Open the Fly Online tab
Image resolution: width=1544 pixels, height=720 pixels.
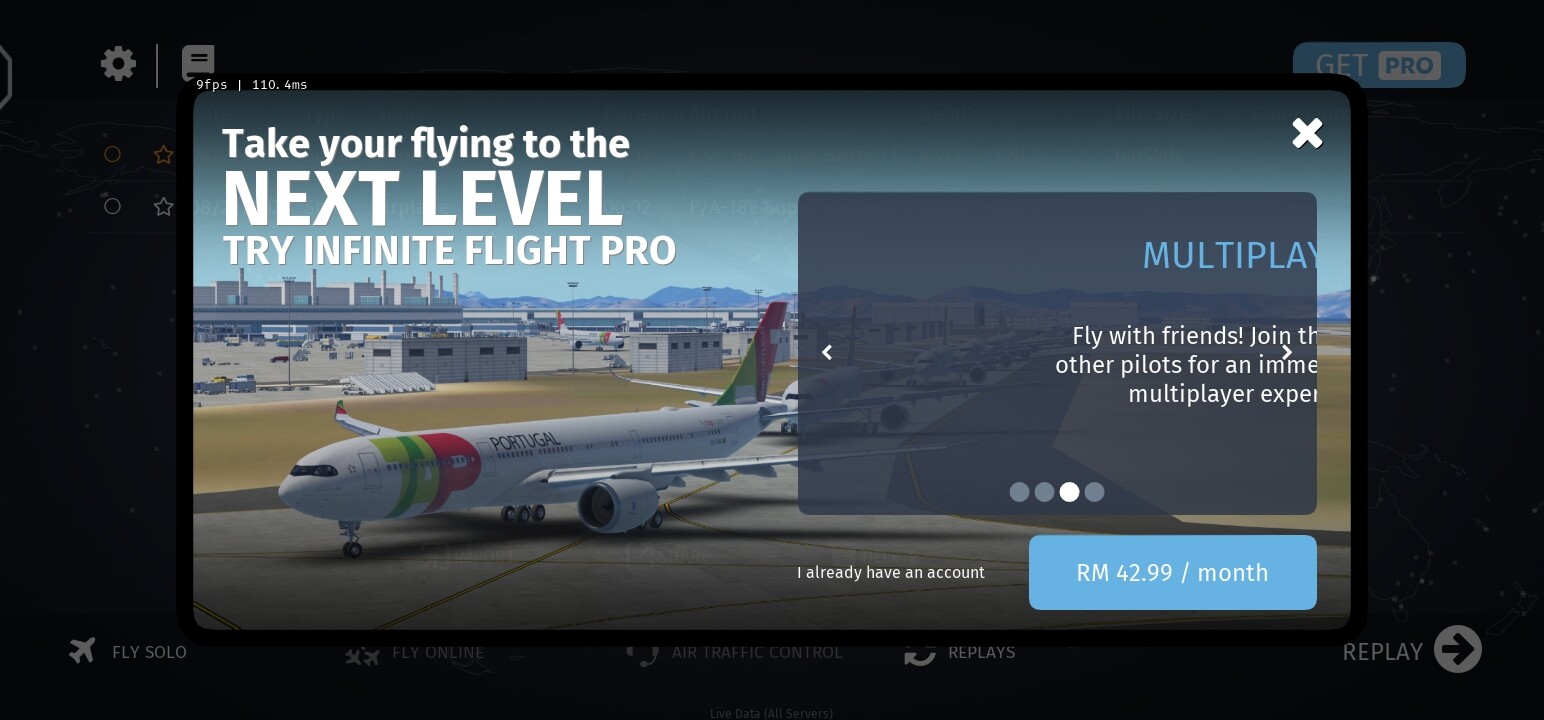click(x=415, y=652)
